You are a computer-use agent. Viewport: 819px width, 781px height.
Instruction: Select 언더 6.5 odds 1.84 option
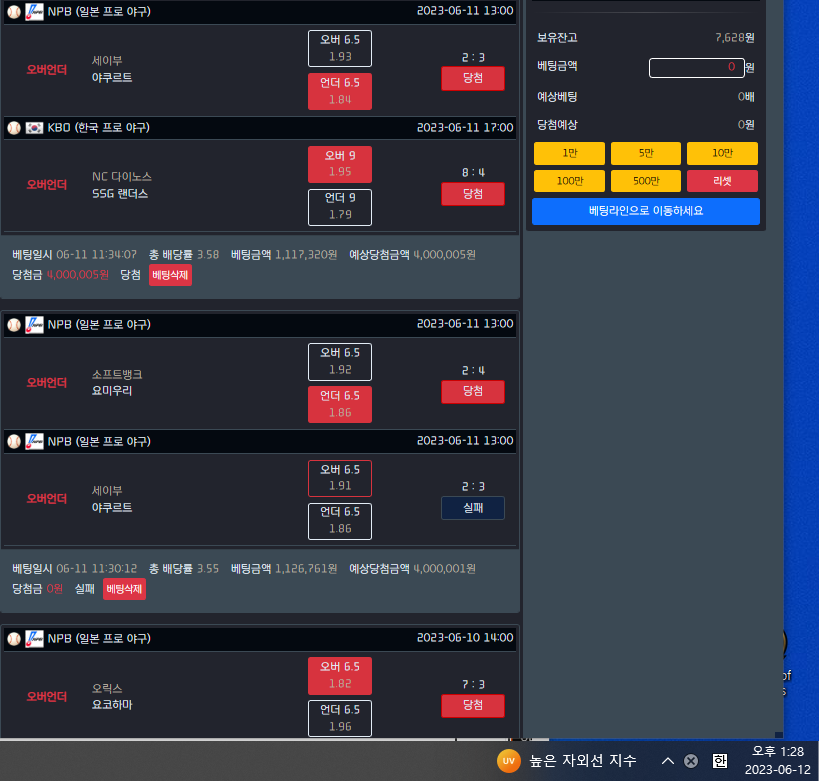coord(340,91)
